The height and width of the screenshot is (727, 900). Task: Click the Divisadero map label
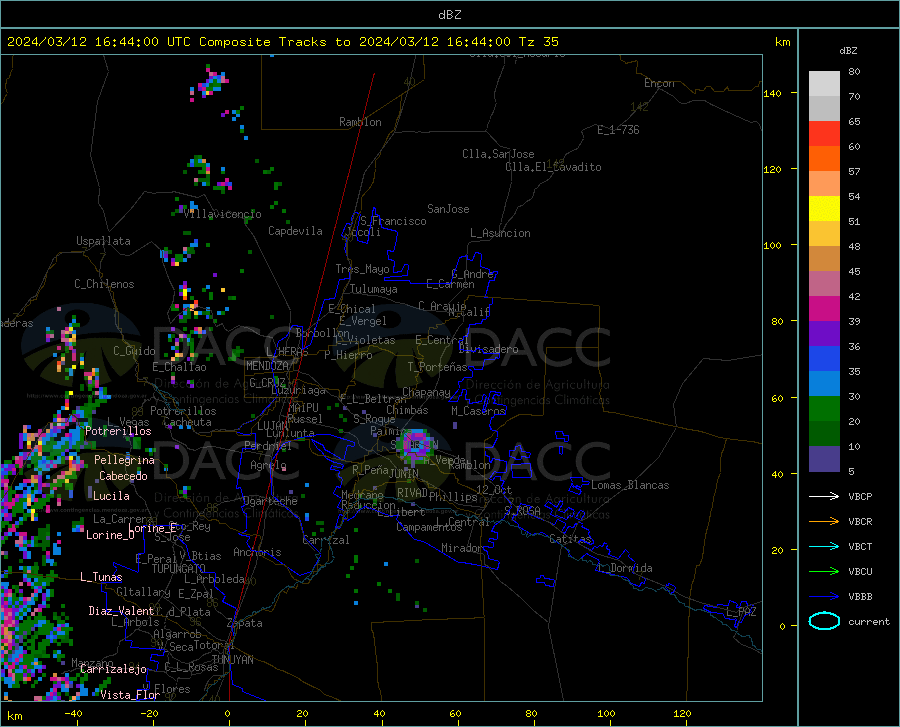(x=488, y=349)
